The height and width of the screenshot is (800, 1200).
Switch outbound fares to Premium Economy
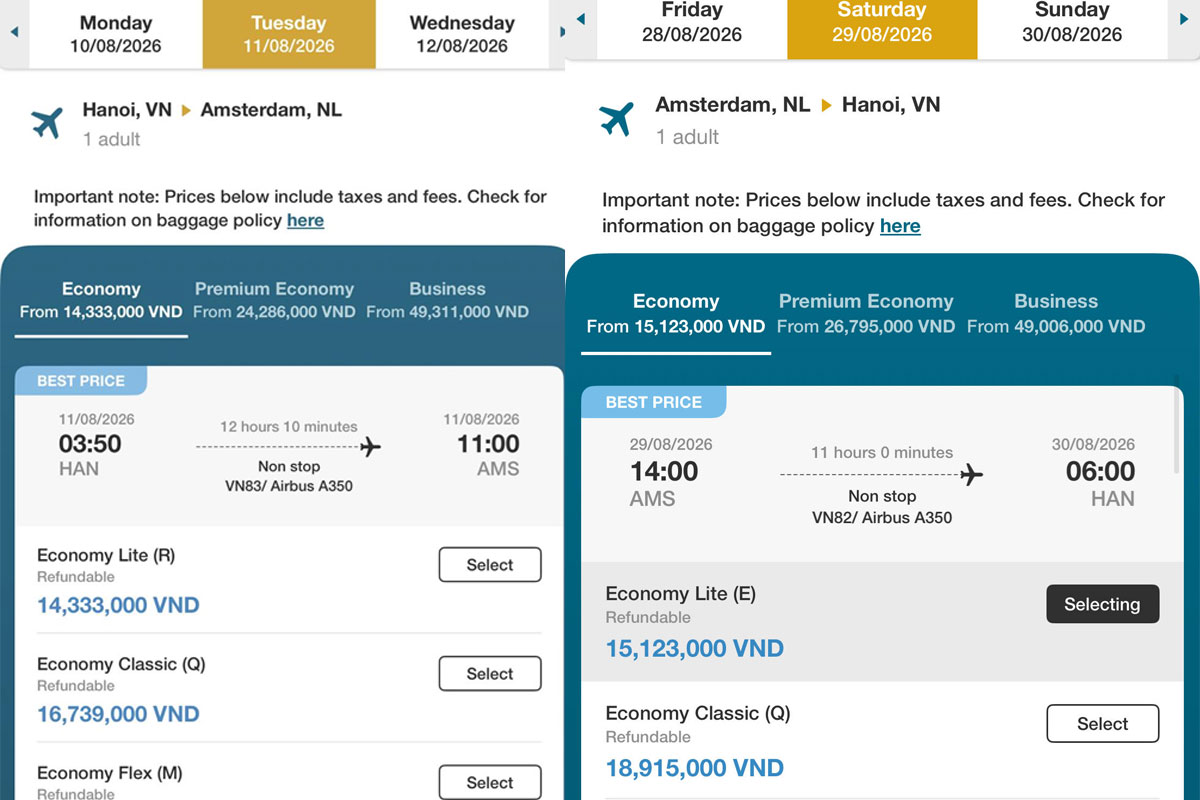(274, 300)
